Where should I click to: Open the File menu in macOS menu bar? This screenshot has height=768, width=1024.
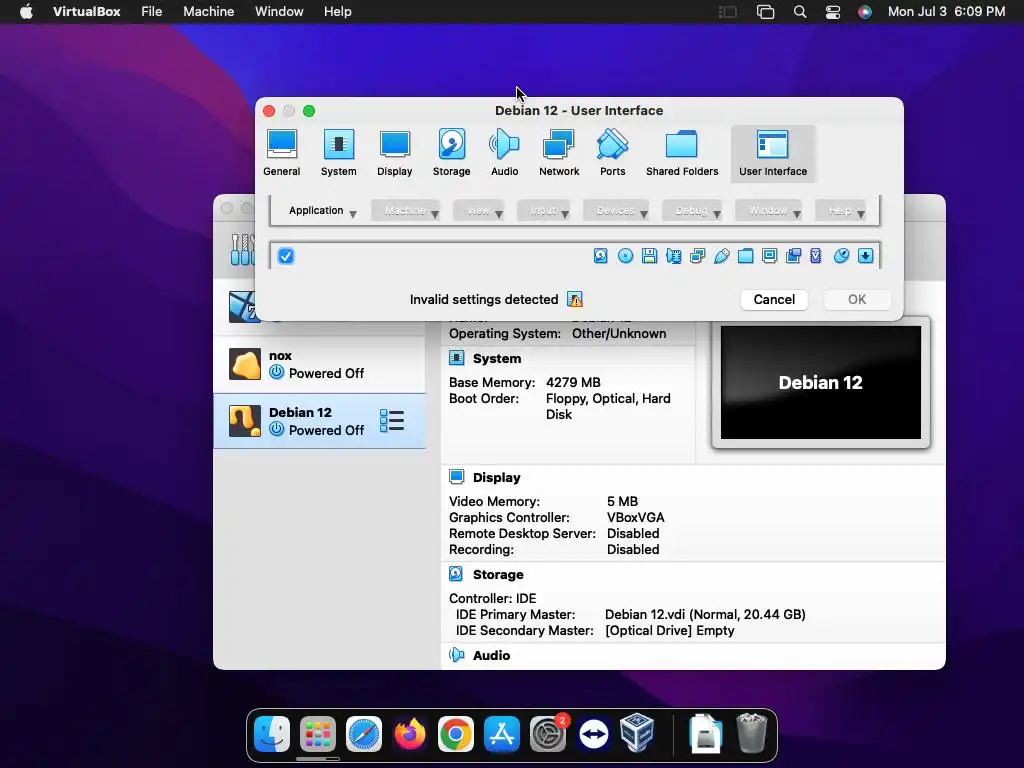(x=152, y=12)
